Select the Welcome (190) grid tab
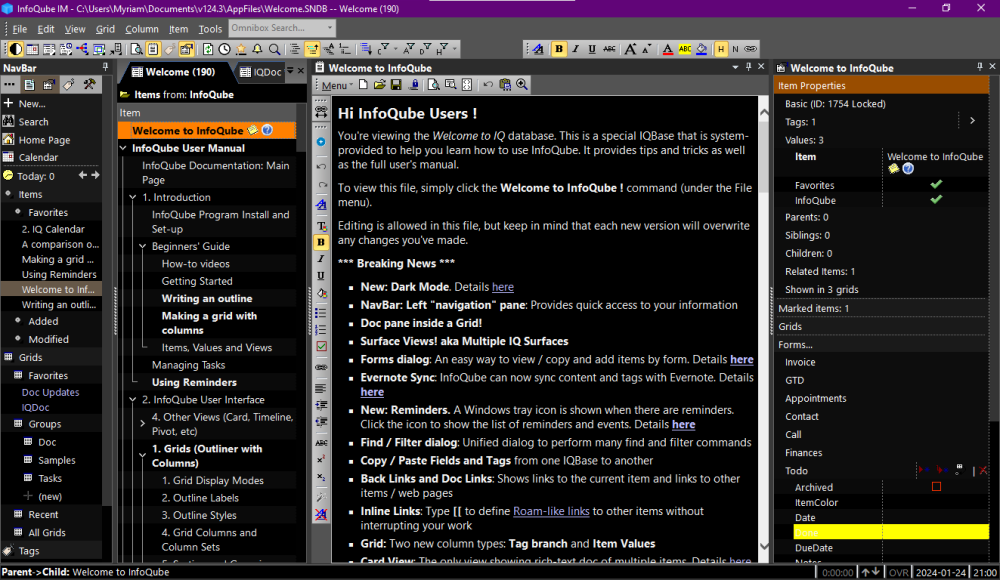Image resolution: width=1000 pixels, height=580 pixels. pos(173,72)
